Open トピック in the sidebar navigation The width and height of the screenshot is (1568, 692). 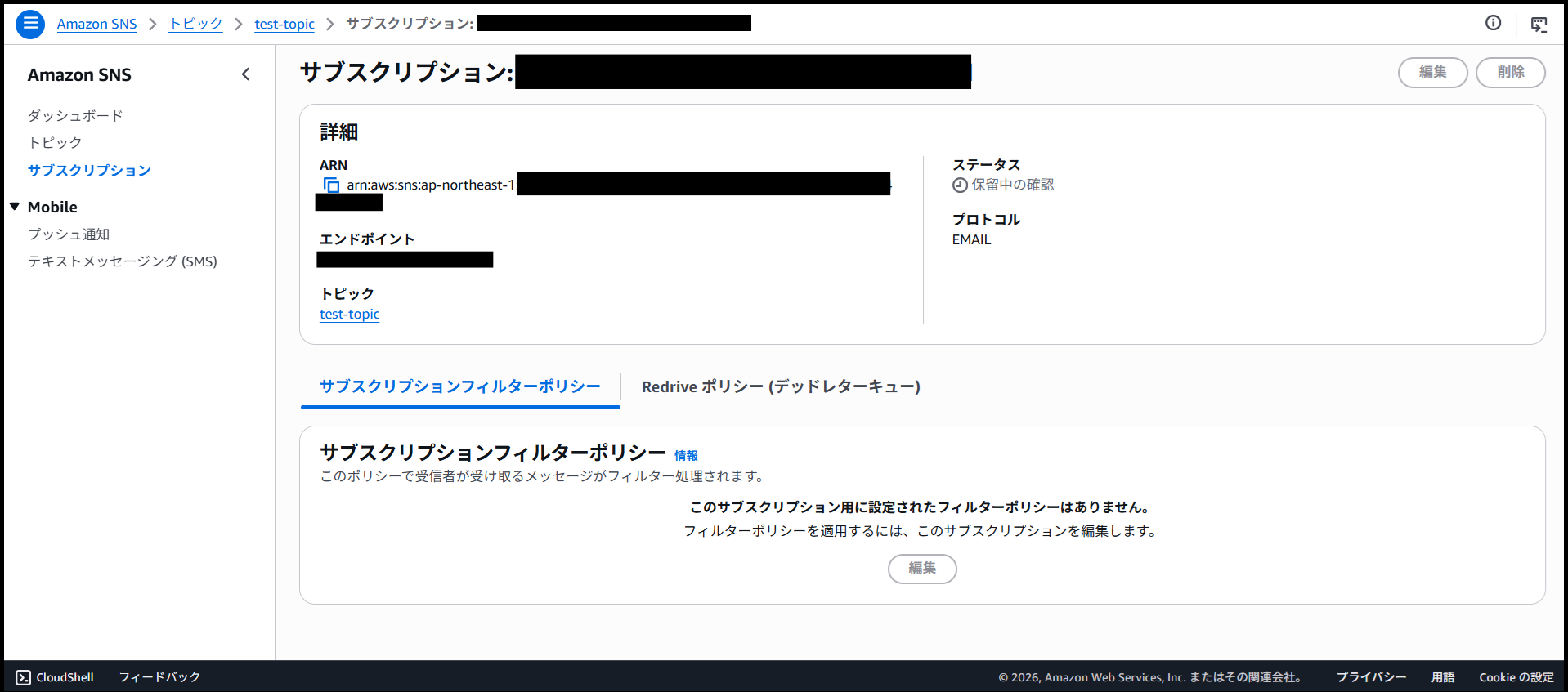pyautogui.click(x=55, y=143)
